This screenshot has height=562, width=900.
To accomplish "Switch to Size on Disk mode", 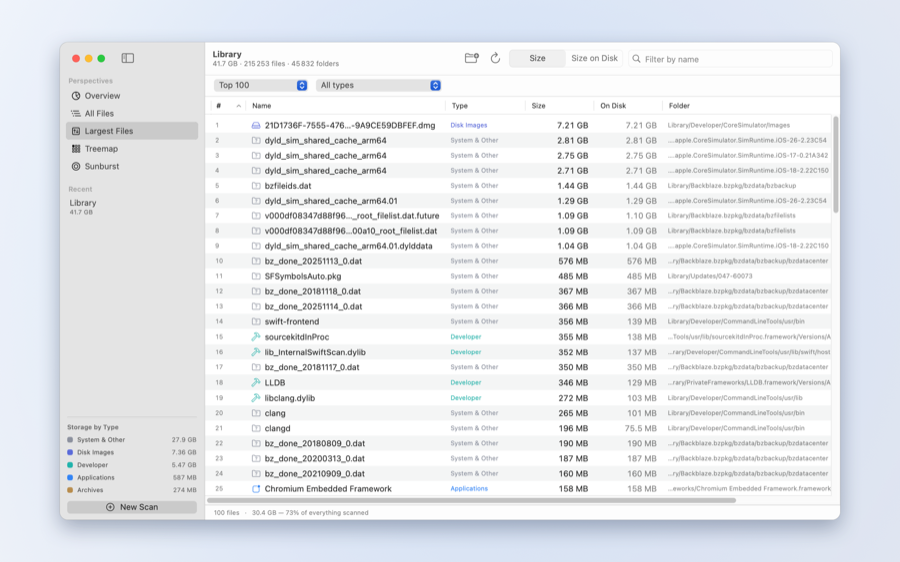I will 594,58.
